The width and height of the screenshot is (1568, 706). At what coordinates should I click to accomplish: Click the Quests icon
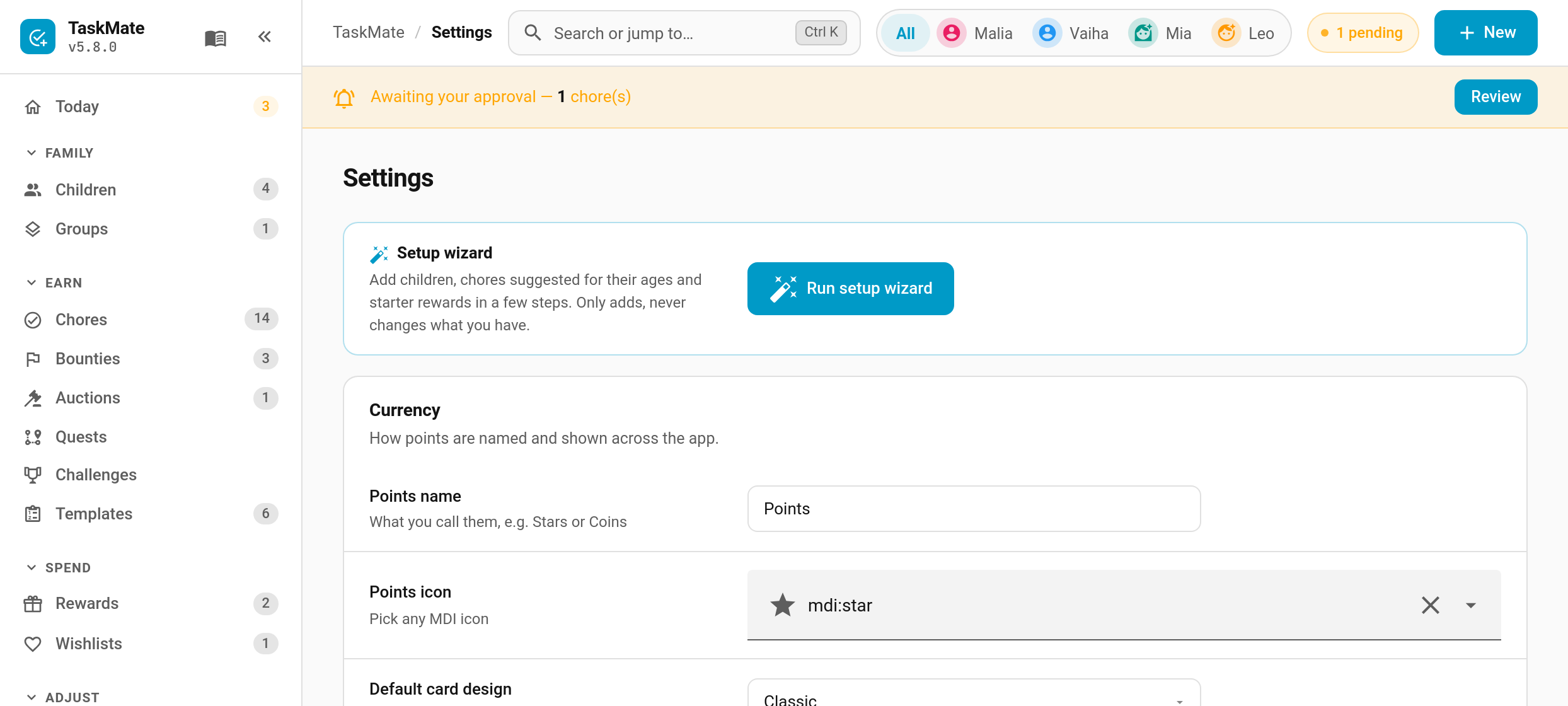click(33, 437)
